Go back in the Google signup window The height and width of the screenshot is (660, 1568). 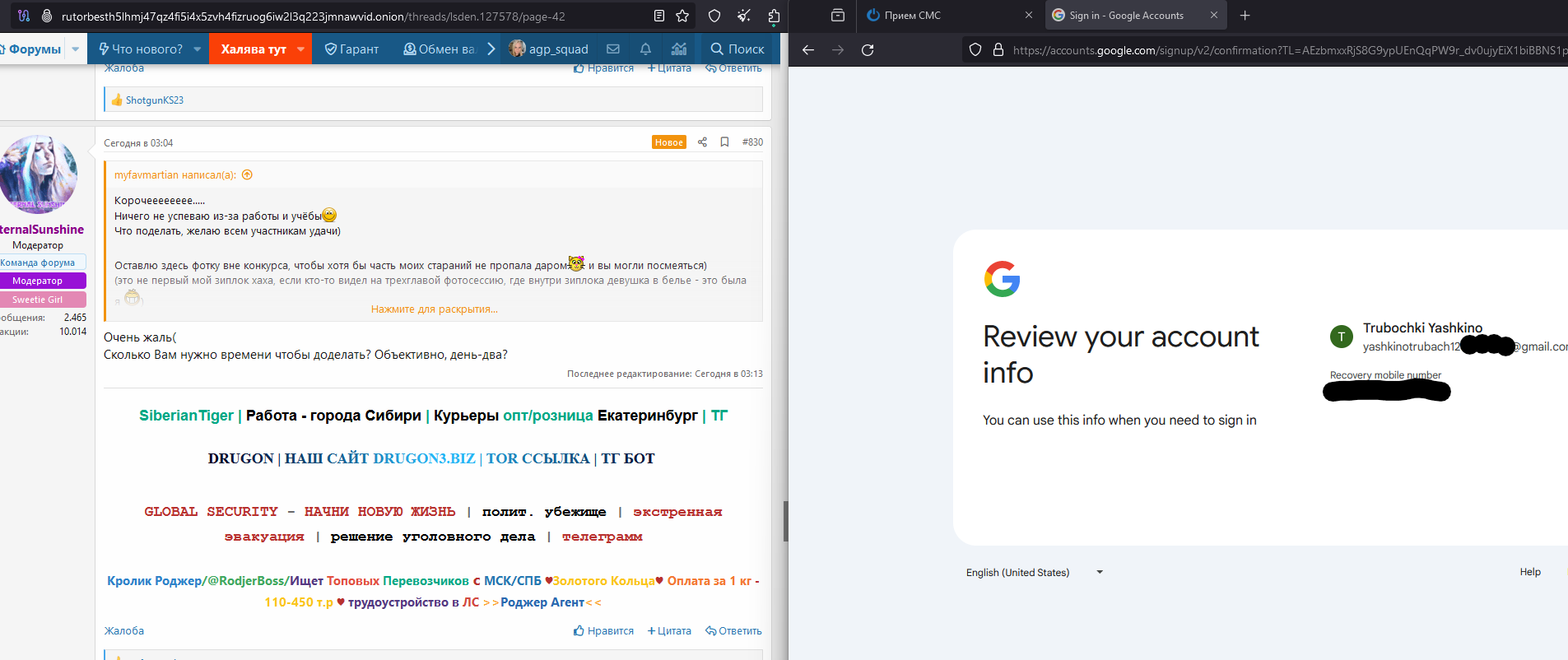point(808,50)
